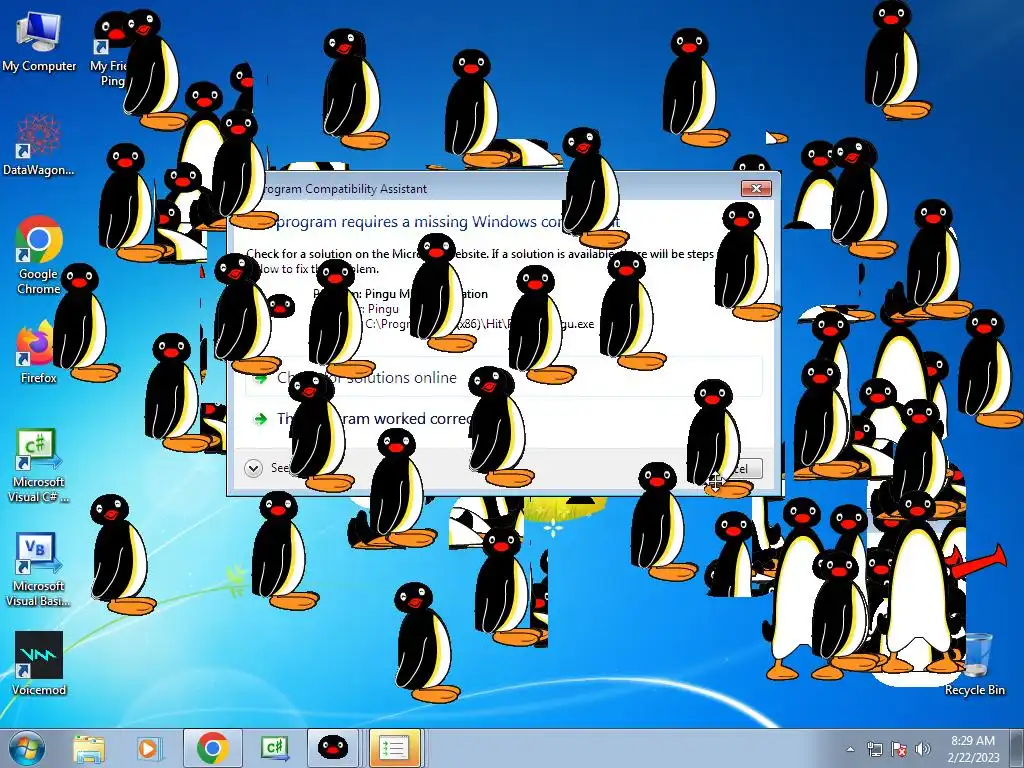Select the Voicemod desktop shortcut
1024x768 pixels.
pyautogui.click(x=39, y=663)
